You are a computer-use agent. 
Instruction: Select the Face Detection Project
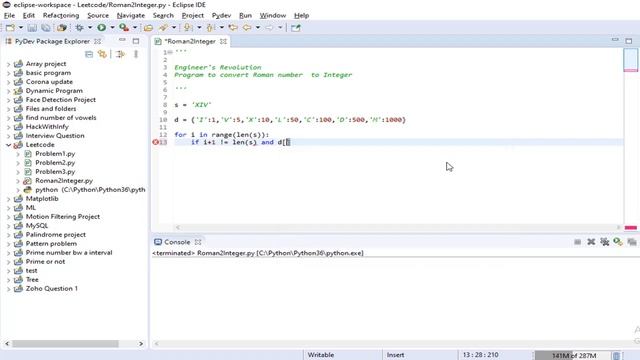60,100
